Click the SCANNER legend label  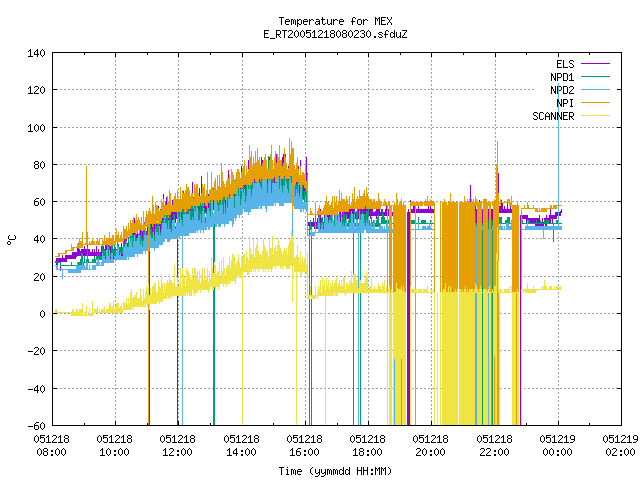click(553, 116)
